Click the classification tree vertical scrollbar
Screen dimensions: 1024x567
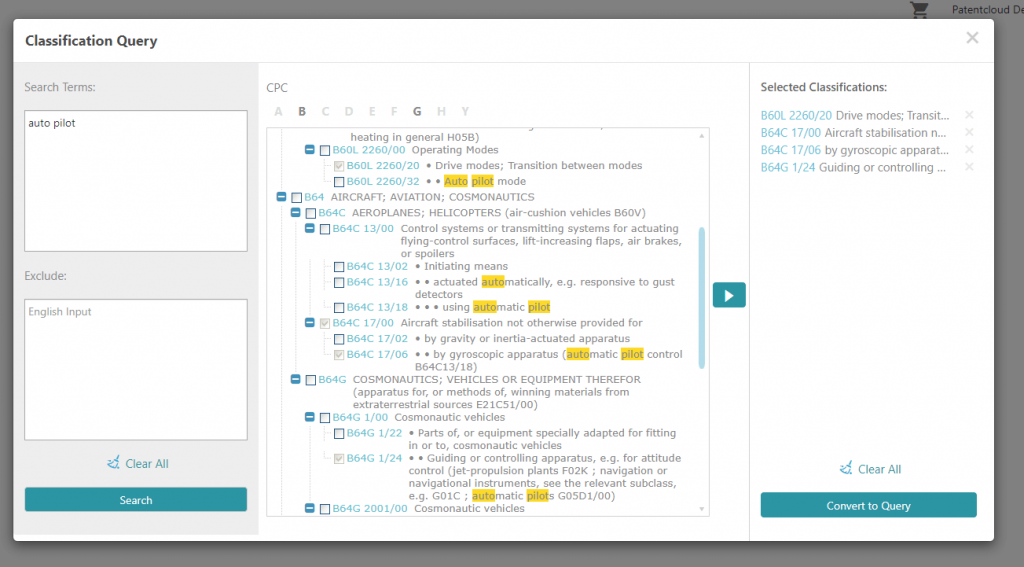[702, 298]
